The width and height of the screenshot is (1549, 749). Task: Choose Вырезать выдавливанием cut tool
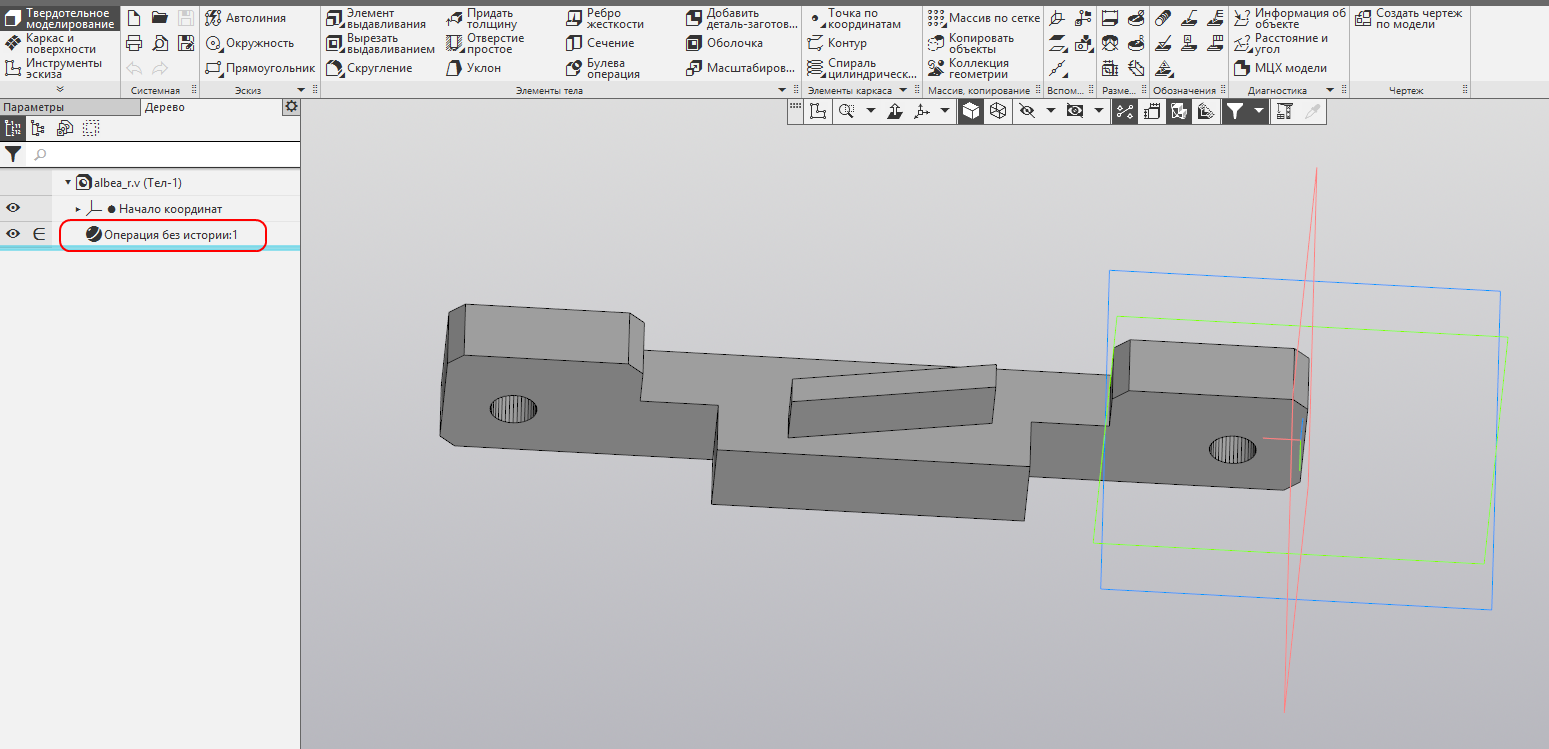(x=381, y=43)
